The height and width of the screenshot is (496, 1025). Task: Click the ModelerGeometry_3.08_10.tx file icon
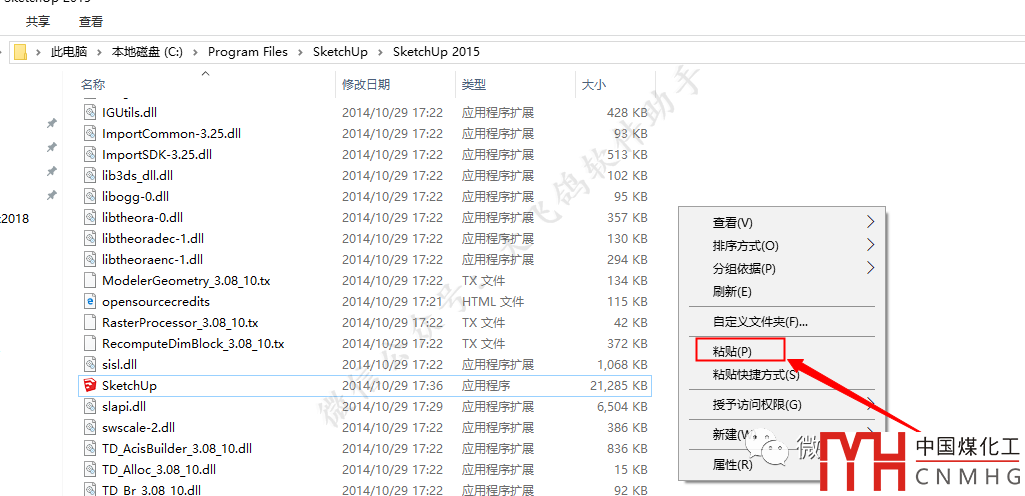[90, 280]
